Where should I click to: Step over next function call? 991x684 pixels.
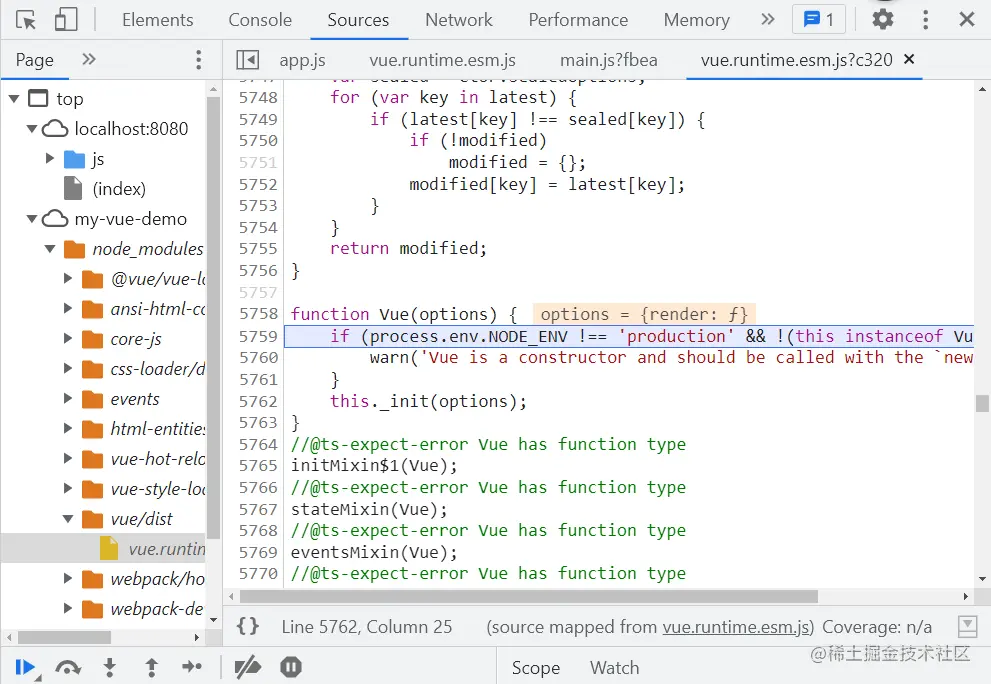pos(68,668)
